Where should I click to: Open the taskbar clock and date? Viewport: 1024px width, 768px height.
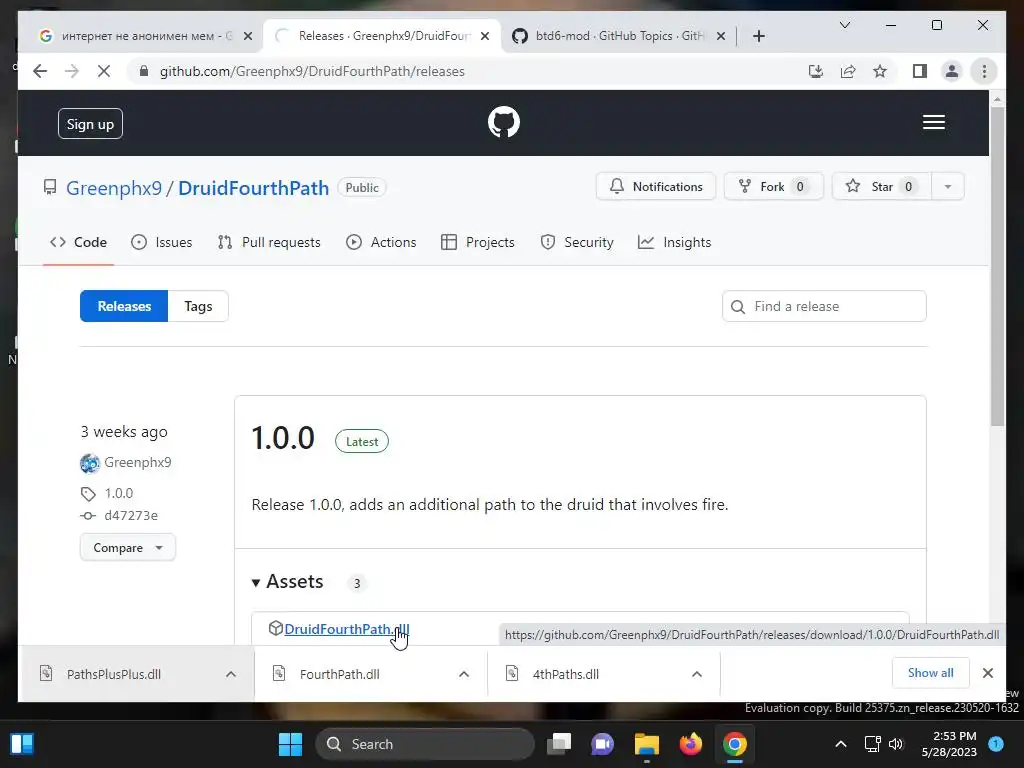pyautogui.click(x=949, y=744)
